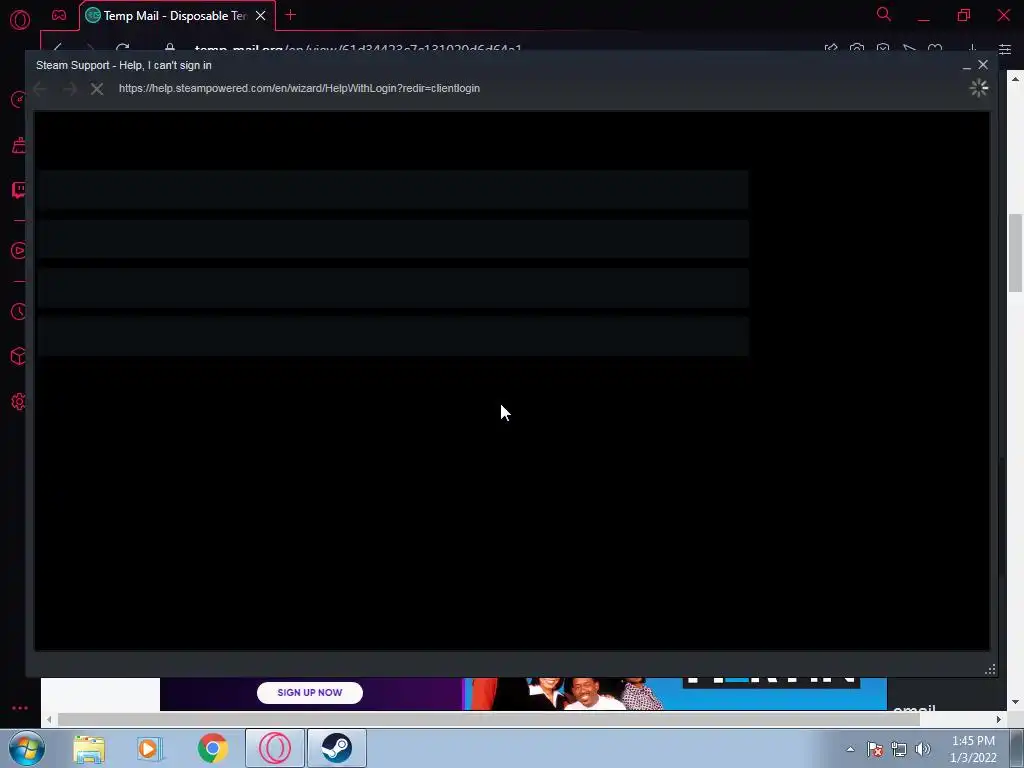
Task: Close the Temp Mail tab
Action: point(261,16)
